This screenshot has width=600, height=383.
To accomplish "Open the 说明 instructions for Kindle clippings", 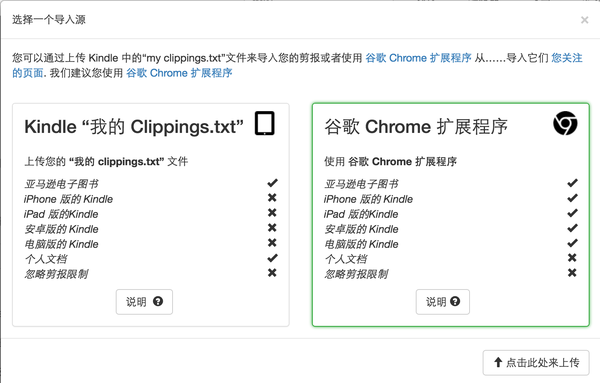I will [144, 302].
